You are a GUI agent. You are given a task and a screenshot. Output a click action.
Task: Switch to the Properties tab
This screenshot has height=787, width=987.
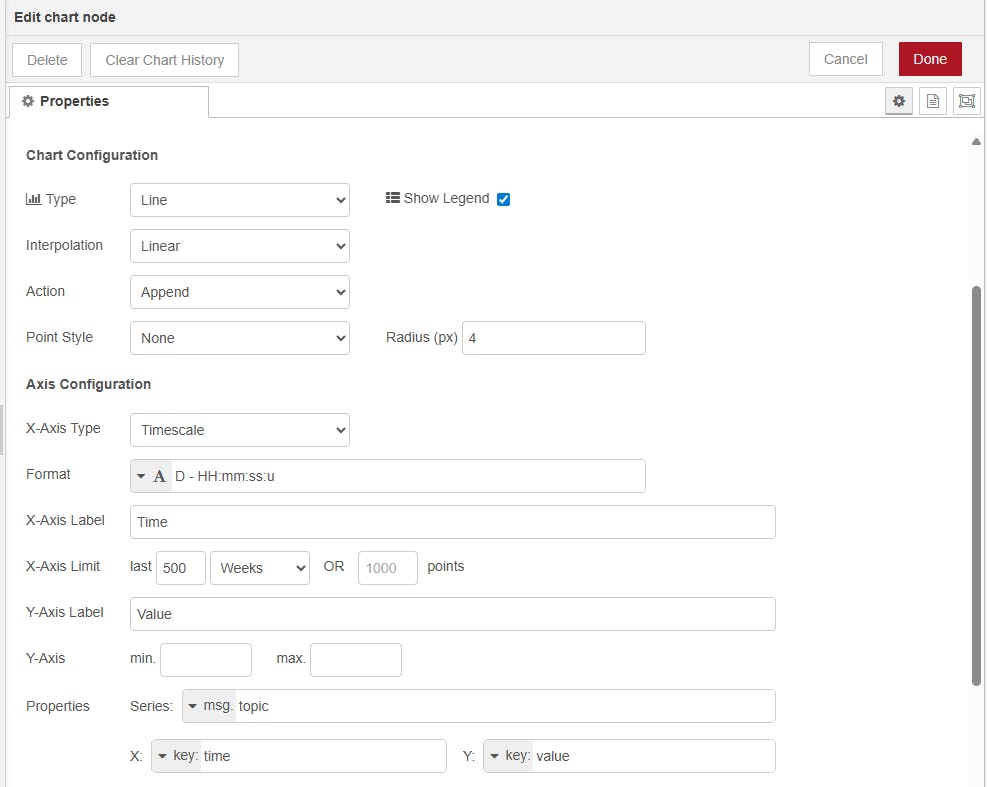[x=108, y=102]
